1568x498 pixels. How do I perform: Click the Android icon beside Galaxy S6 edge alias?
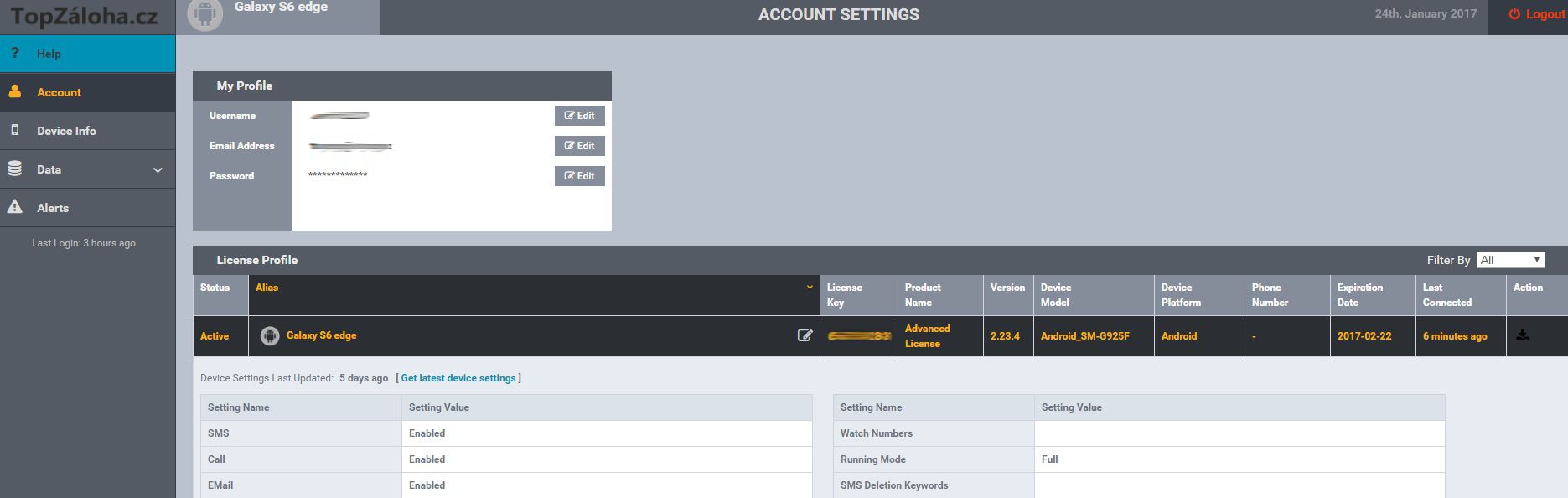[269, 335]
